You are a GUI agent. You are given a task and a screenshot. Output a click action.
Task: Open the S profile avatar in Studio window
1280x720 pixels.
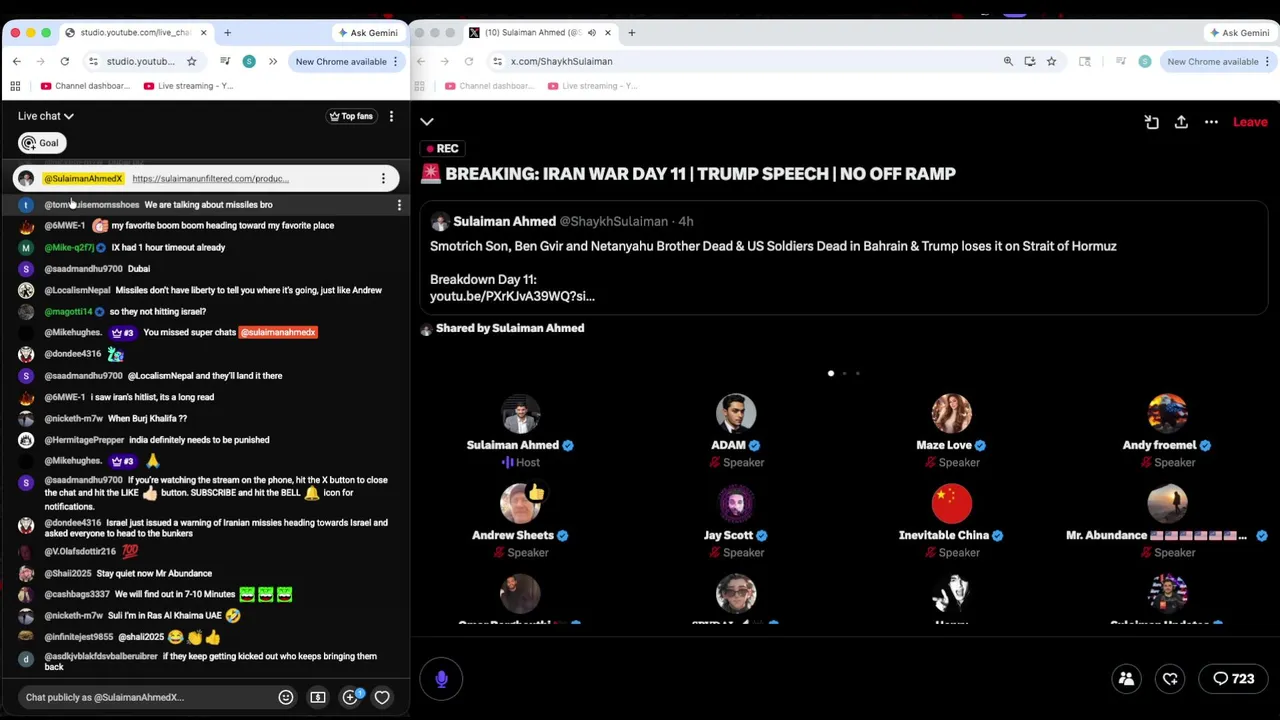click(x=249, y=61)
